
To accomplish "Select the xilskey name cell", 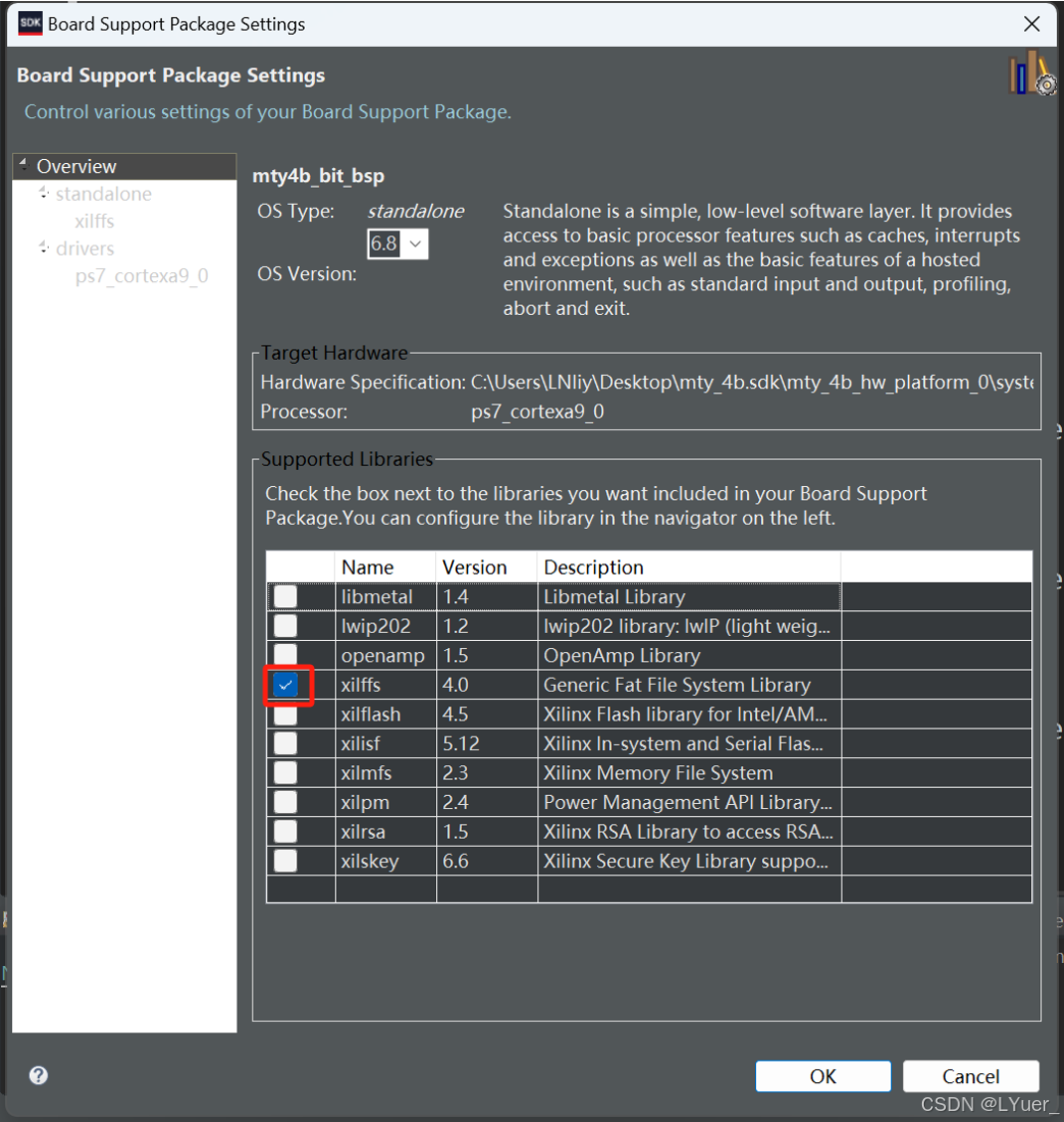I will tap(384, 861).
